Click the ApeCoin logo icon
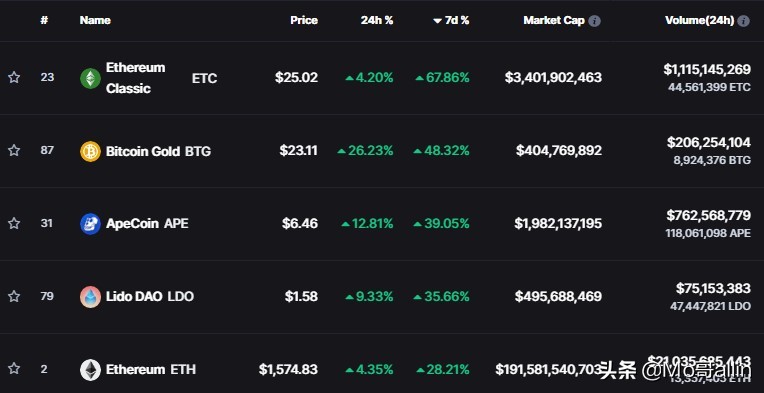764x393 pixels. point(90,224)
